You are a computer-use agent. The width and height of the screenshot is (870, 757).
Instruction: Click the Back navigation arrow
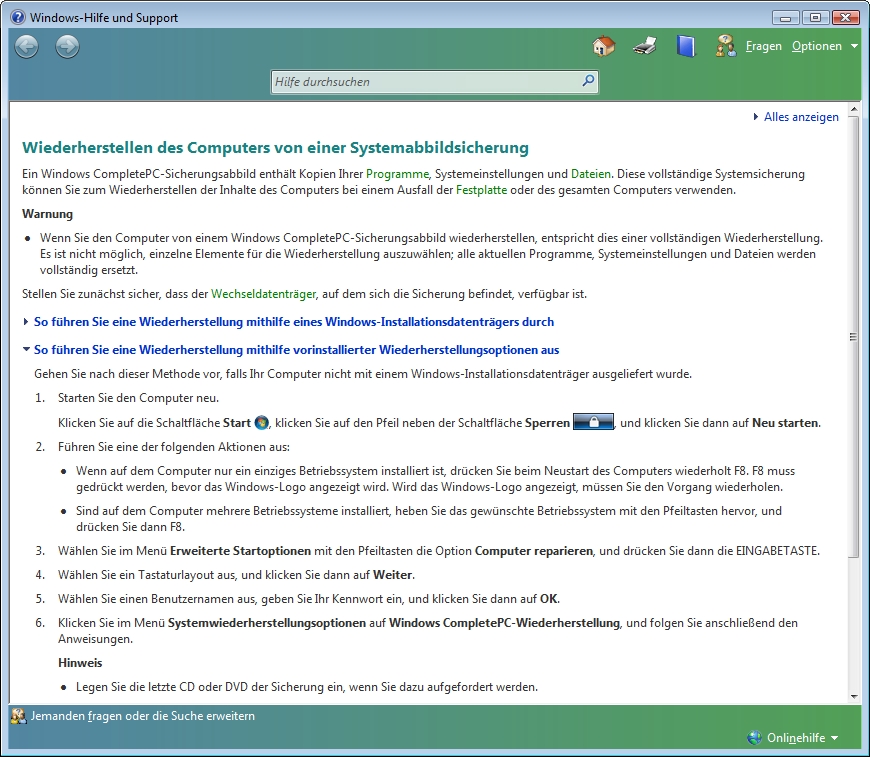(27, 46)
